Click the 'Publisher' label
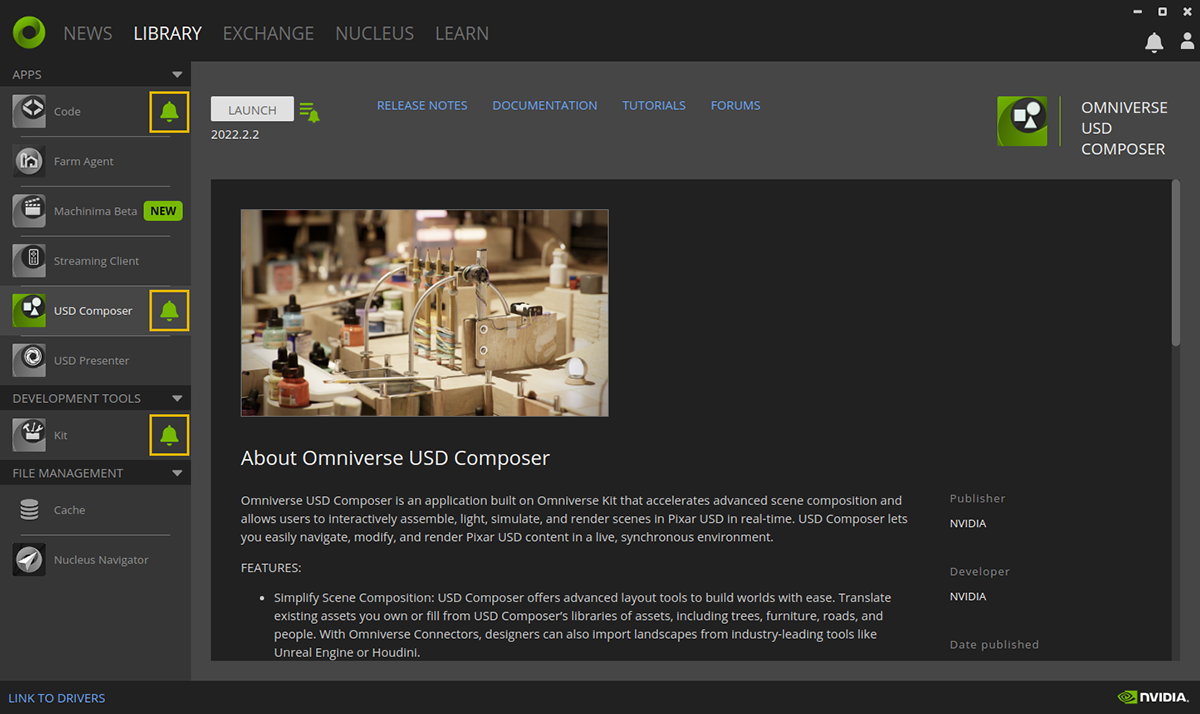The width and height of the screenshot is (1200, 714). point(978,498)
